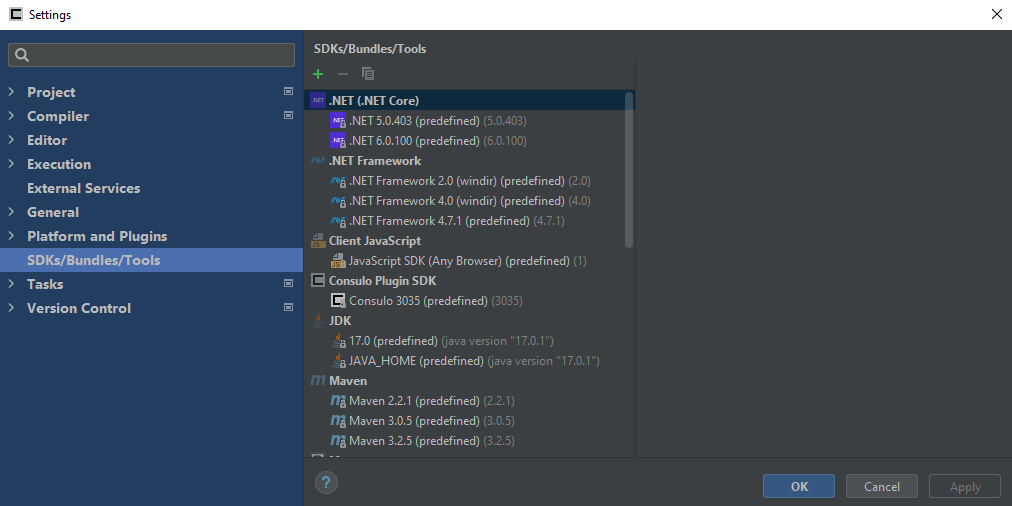
Task: Click the Project per-project settings icon
Action: [288, 92]
